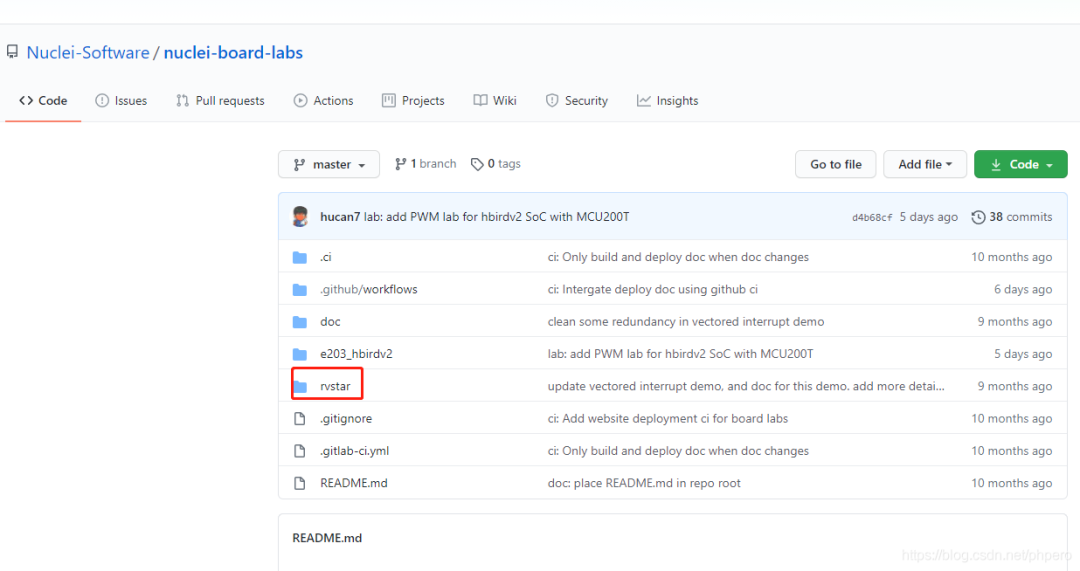Screen dimensions: 1080x571
Task: Switch to the Pull requests tab
Action: [220, 101]
